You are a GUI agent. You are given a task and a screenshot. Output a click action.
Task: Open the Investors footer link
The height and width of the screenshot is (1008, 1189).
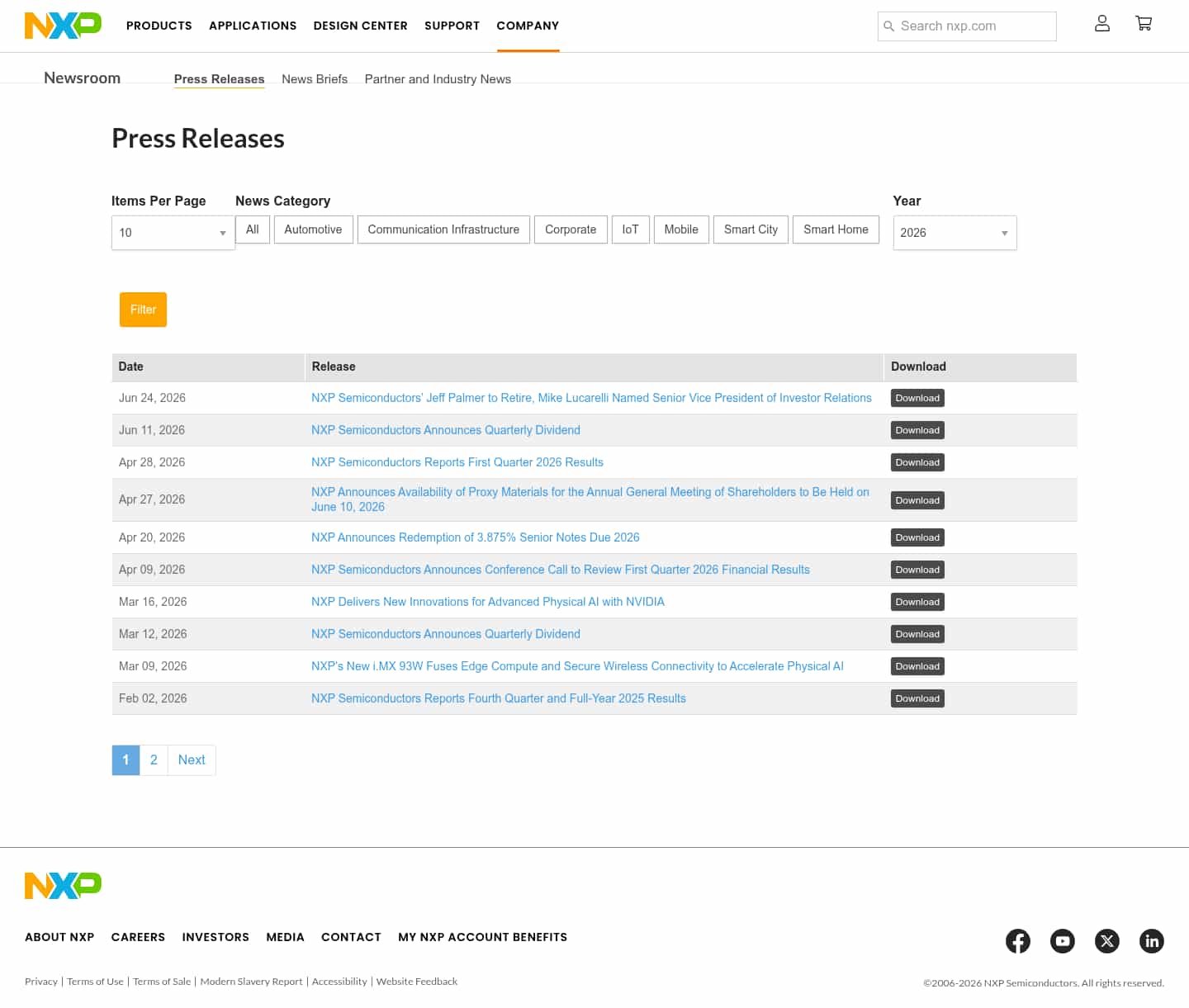coord(216,937)
